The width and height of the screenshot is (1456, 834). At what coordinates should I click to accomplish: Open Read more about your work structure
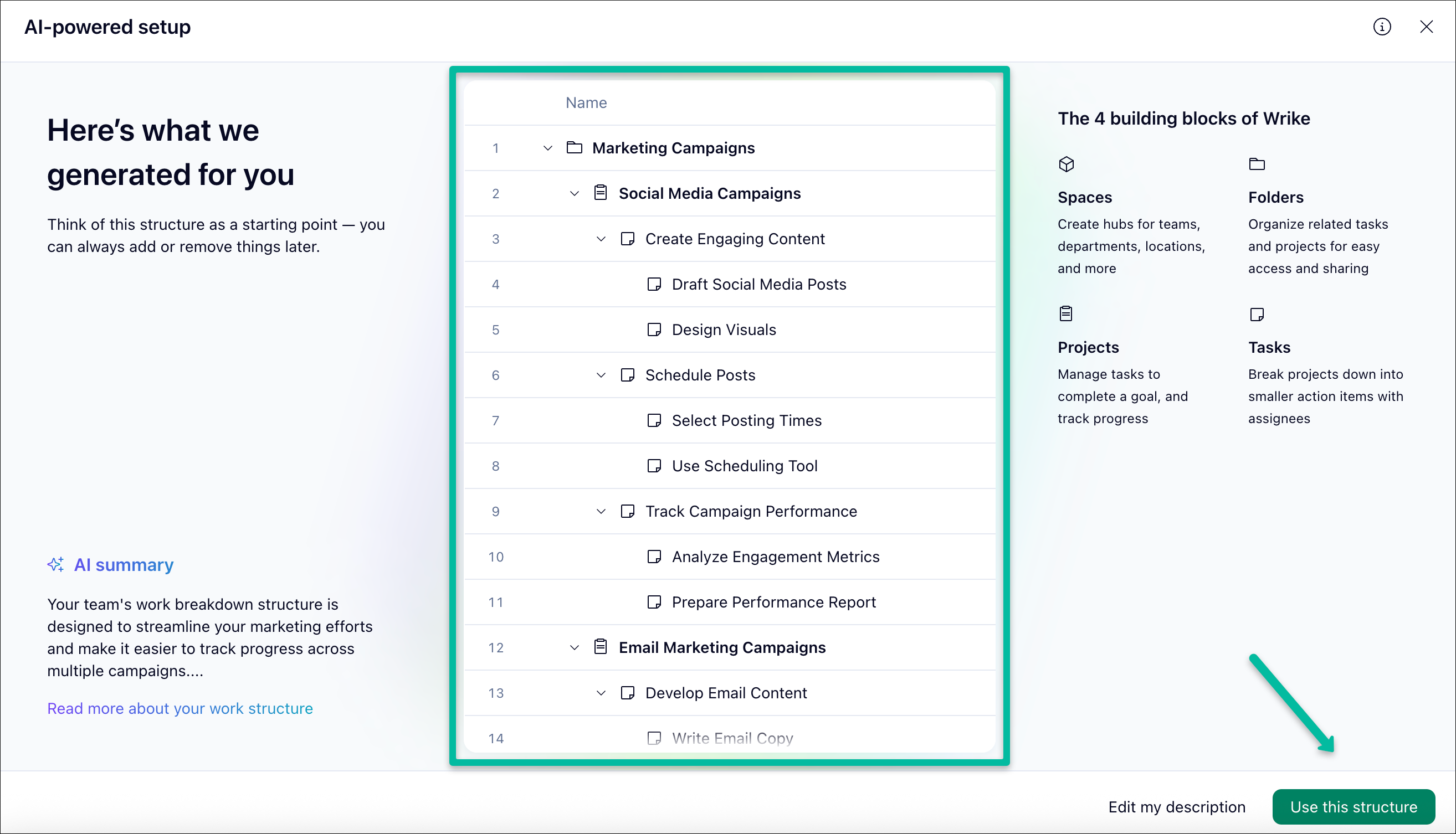click(x=180, y=708)
